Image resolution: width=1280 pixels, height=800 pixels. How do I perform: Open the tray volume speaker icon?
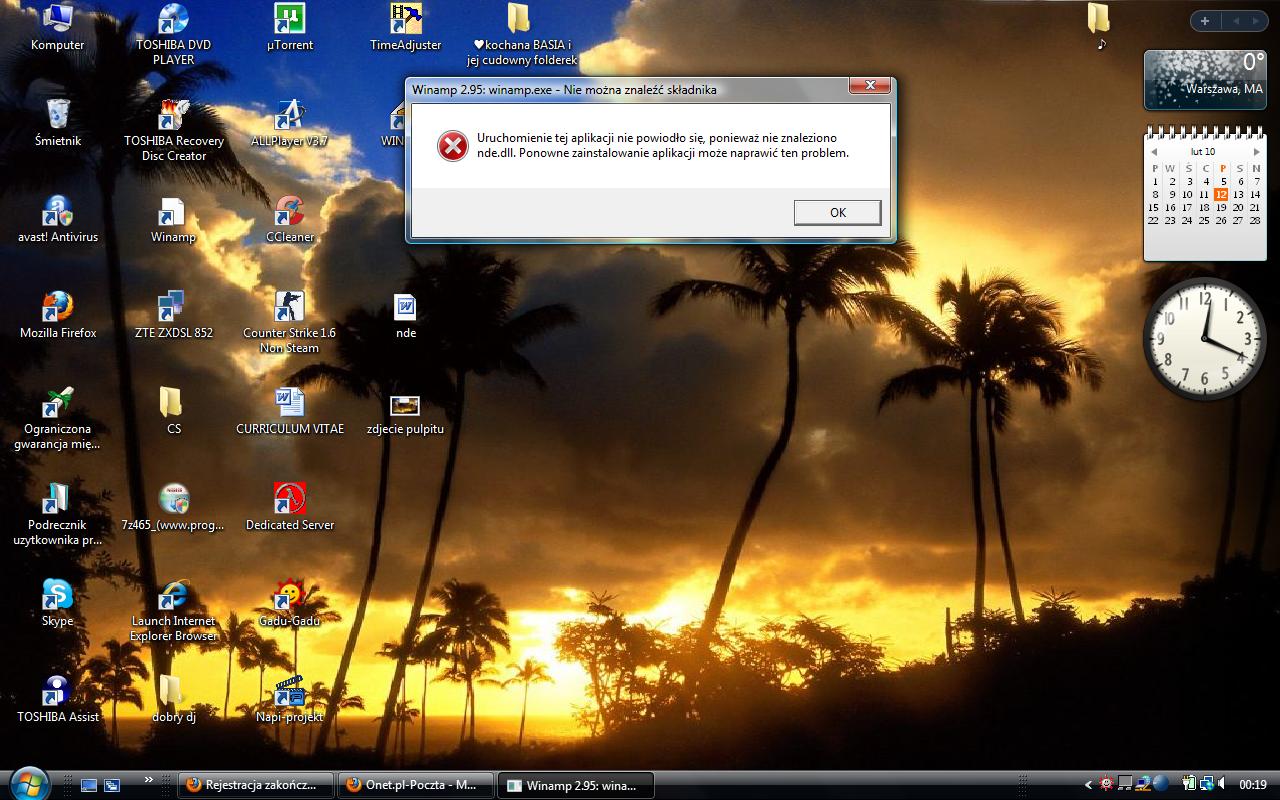point(1223,784)
